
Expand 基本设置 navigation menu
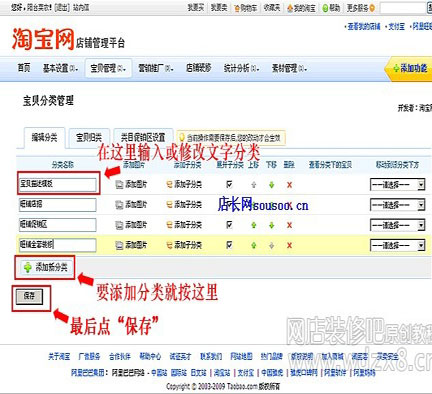point(60,68)
